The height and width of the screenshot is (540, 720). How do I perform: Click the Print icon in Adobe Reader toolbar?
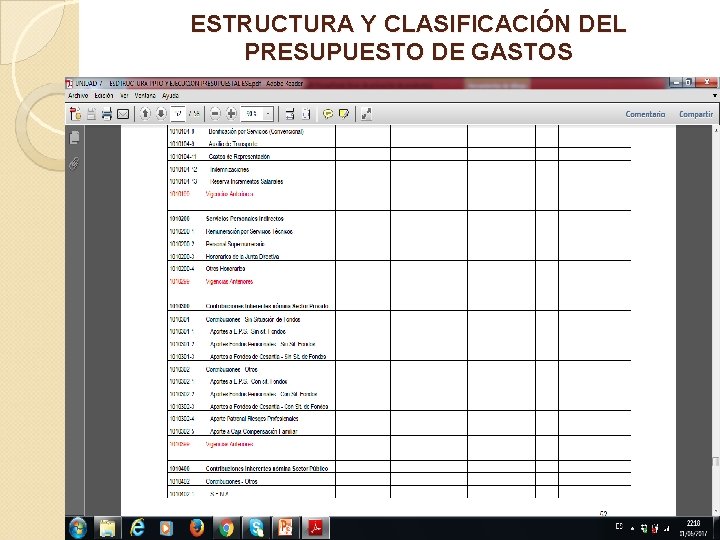pos(107,113)
